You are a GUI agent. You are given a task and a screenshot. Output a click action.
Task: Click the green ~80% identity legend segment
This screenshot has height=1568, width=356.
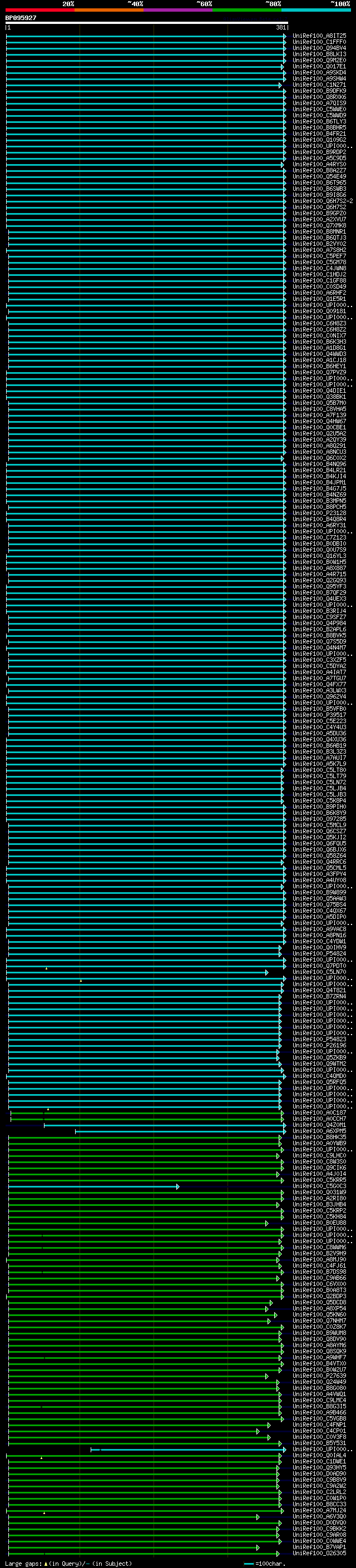coord(247,10)
